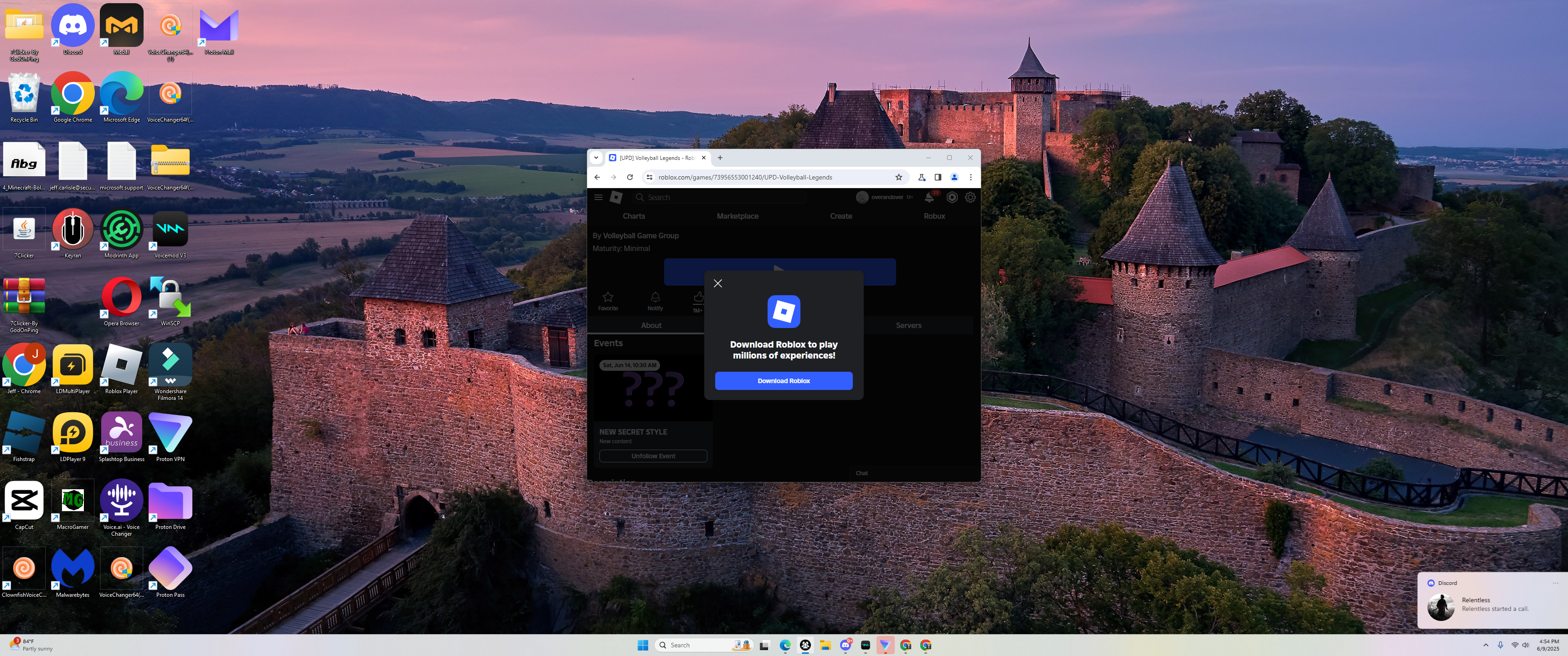
Task: Bookmark this page with the star icon
Action: [898, 178]
